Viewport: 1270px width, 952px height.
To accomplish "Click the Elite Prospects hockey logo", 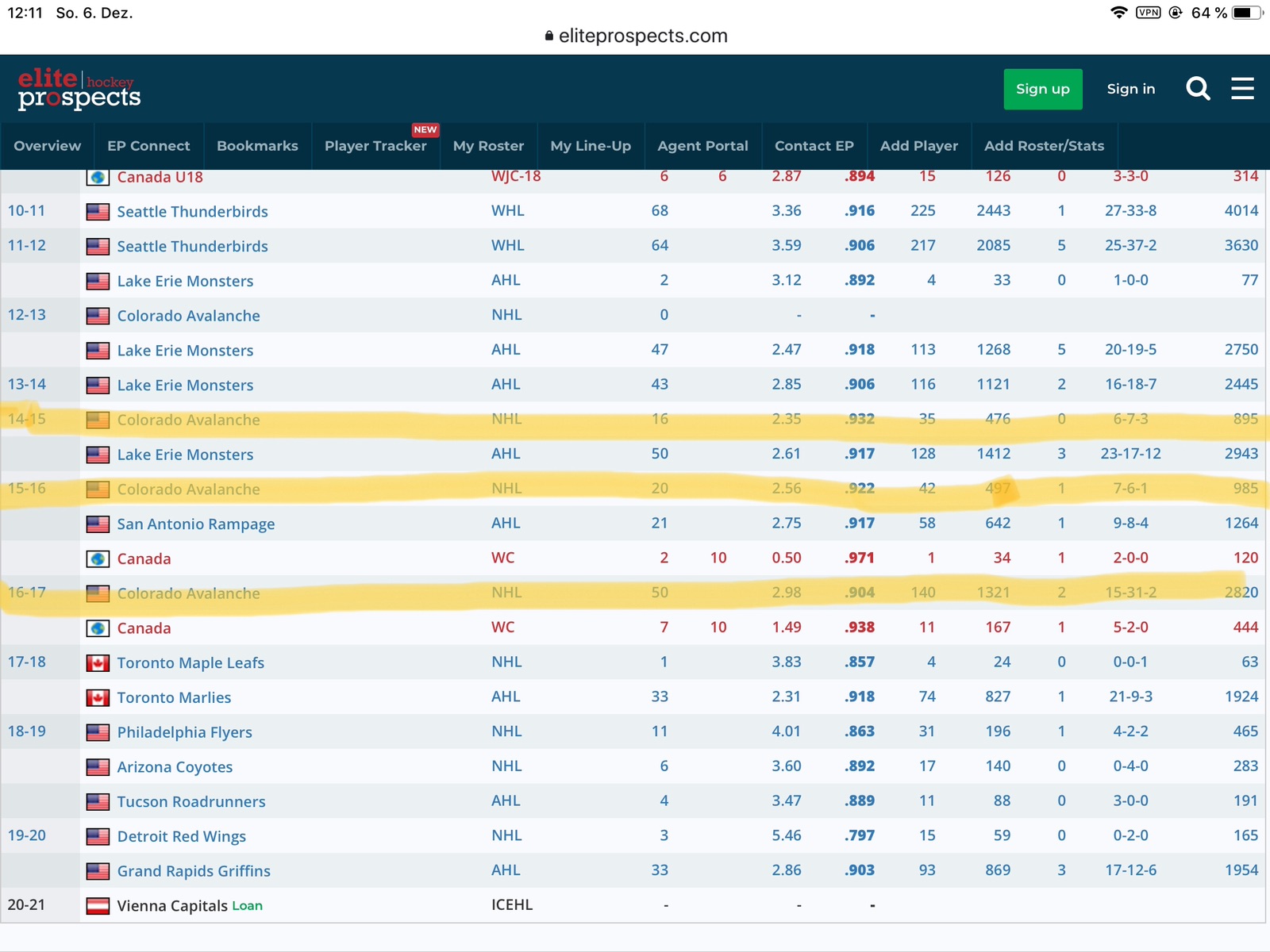I will point(79,89).
